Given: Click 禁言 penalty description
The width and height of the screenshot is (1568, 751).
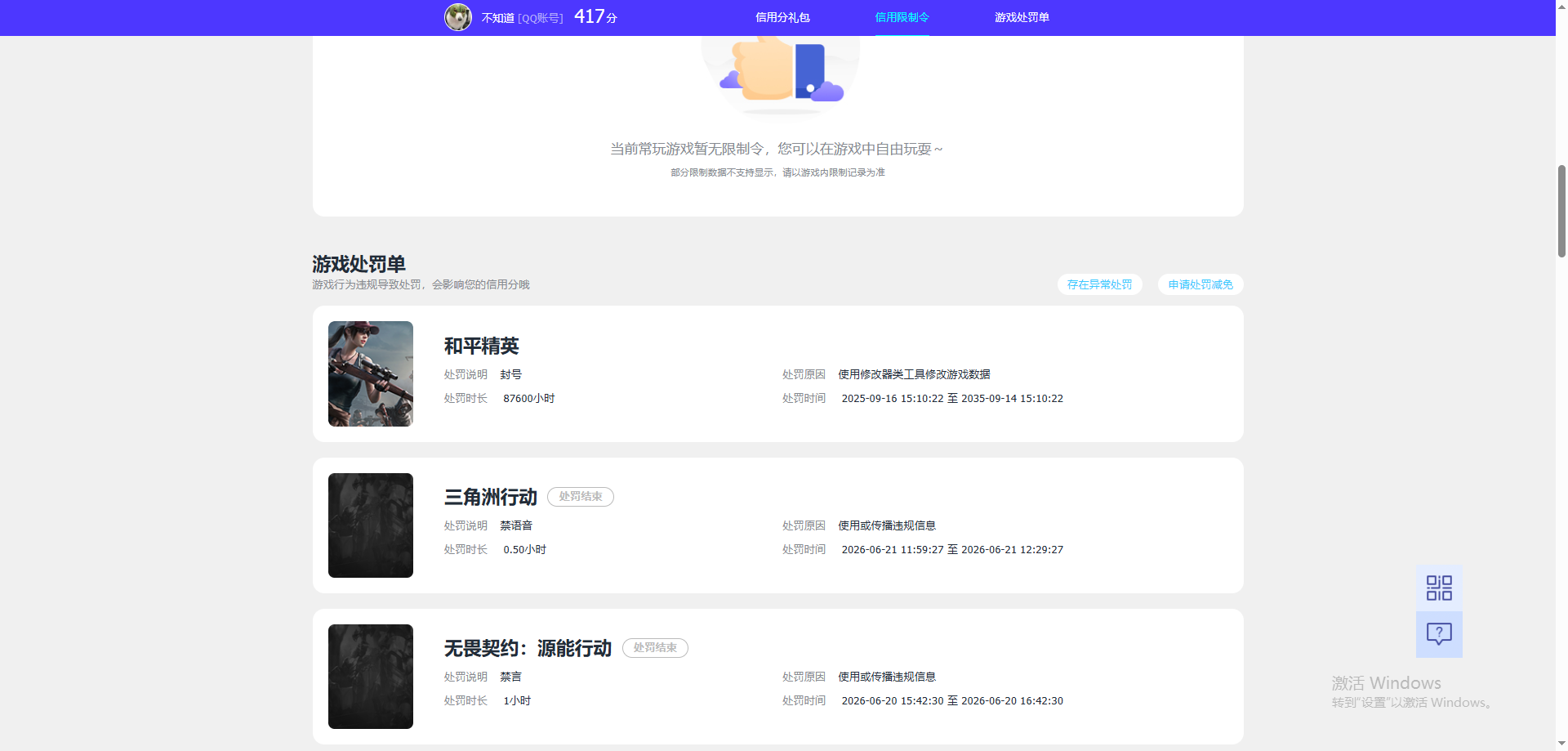Looking at the screenshot, I should pos(511,677).
